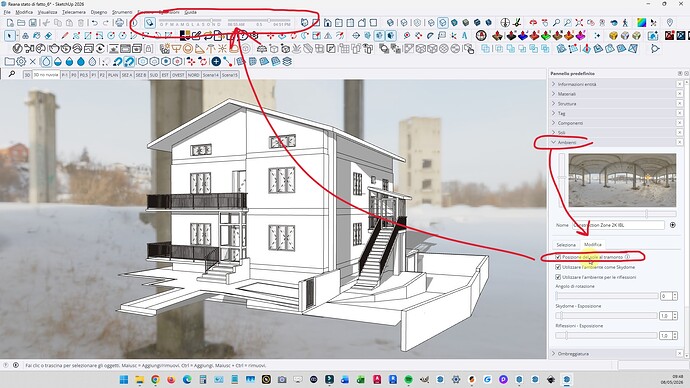The image size is (690, 388).
Task: Click the Open folder icon
Action: pos(21,22)
